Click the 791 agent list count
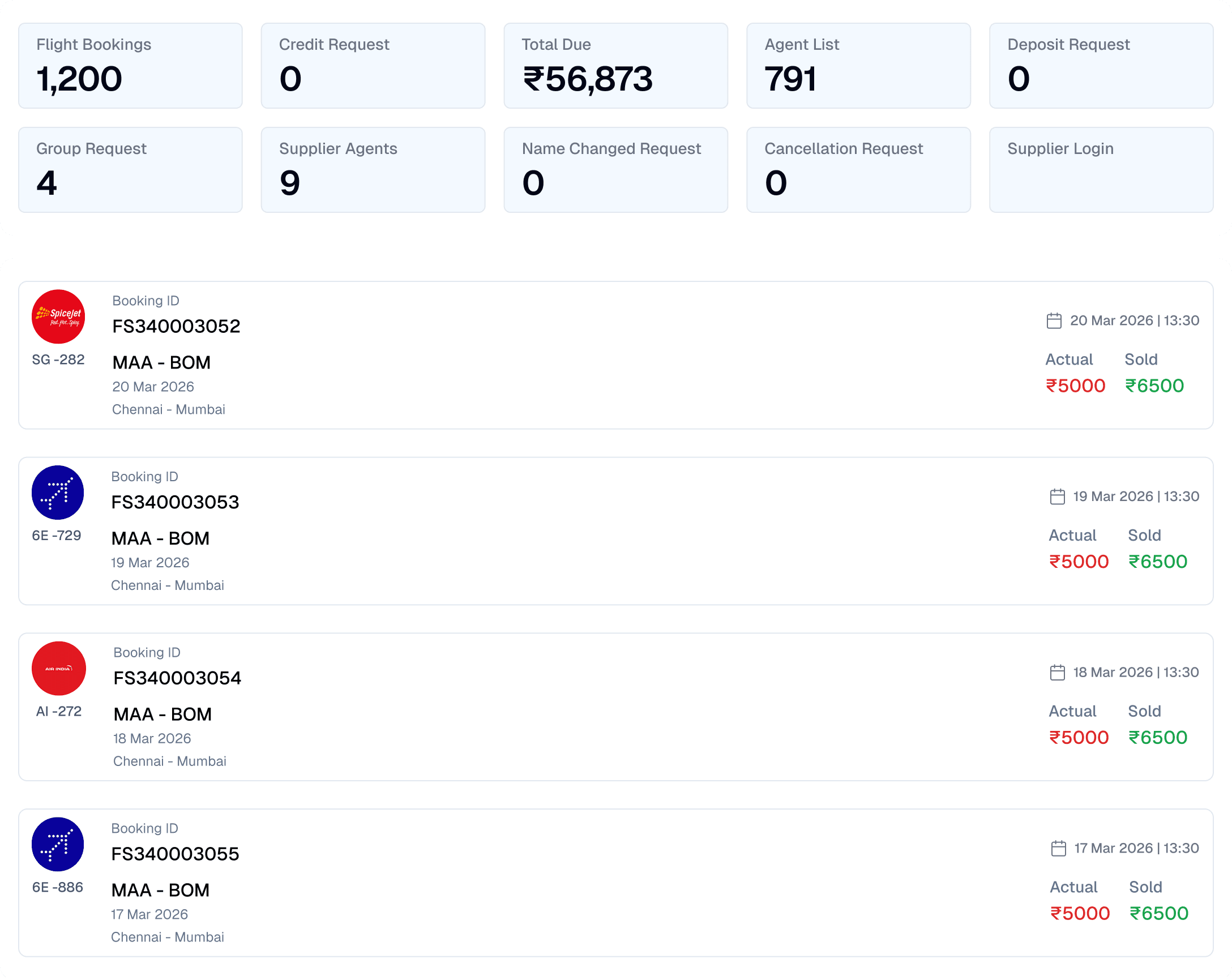This screenshot has height=980, width=1232. coord(790,79)
